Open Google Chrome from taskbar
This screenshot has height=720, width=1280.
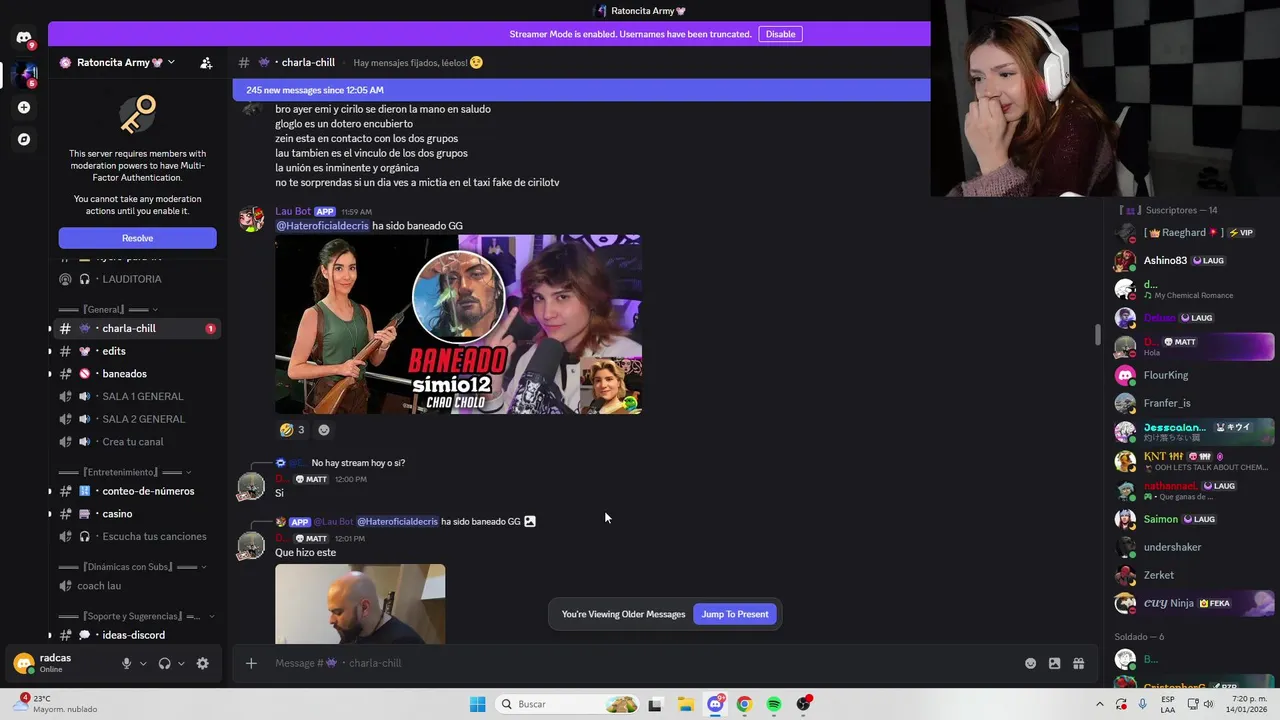point(744,704)
